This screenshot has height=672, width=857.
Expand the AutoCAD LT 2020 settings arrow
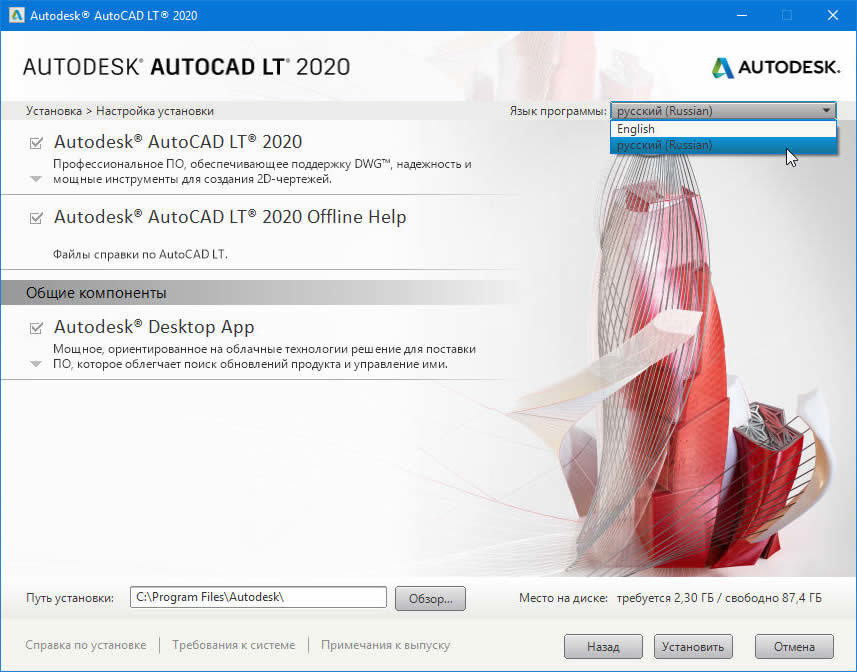tap(36, 179)
